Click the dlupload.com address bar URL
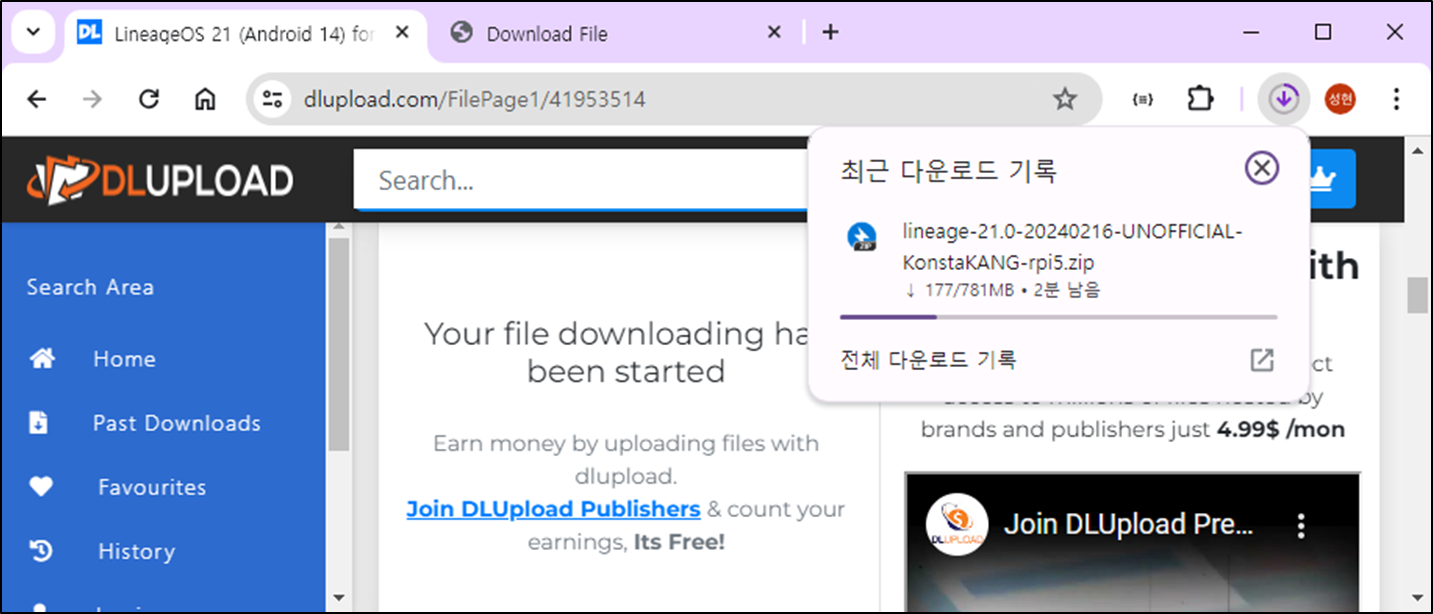 (474, 100)
